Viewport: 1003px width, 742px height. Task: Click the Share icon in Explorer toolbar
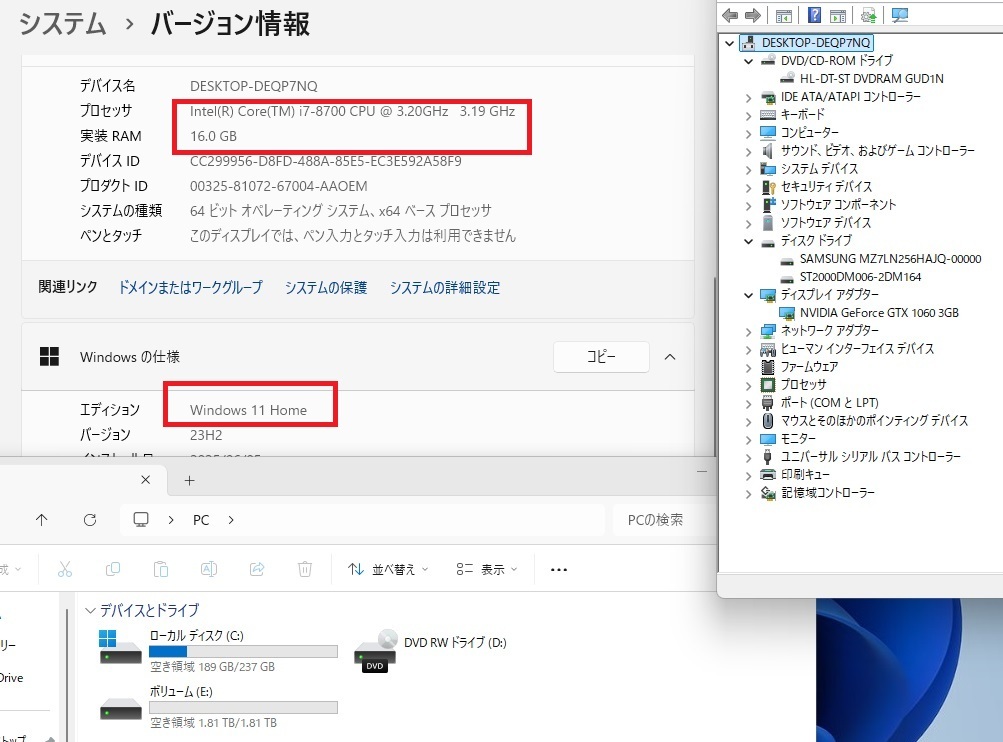pyautogui.click(x=257, y=569)
